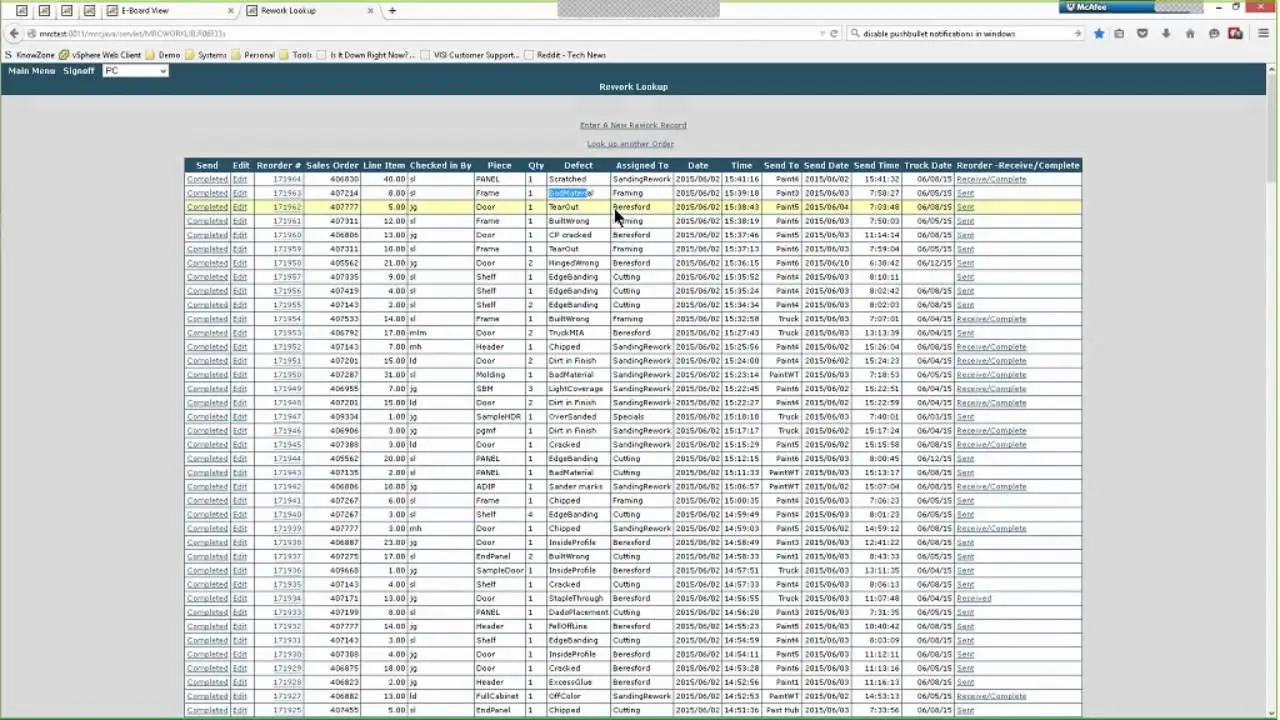Click Signoff in the top menu
This screenshot has height=720, width=1280.
[79, 71]
